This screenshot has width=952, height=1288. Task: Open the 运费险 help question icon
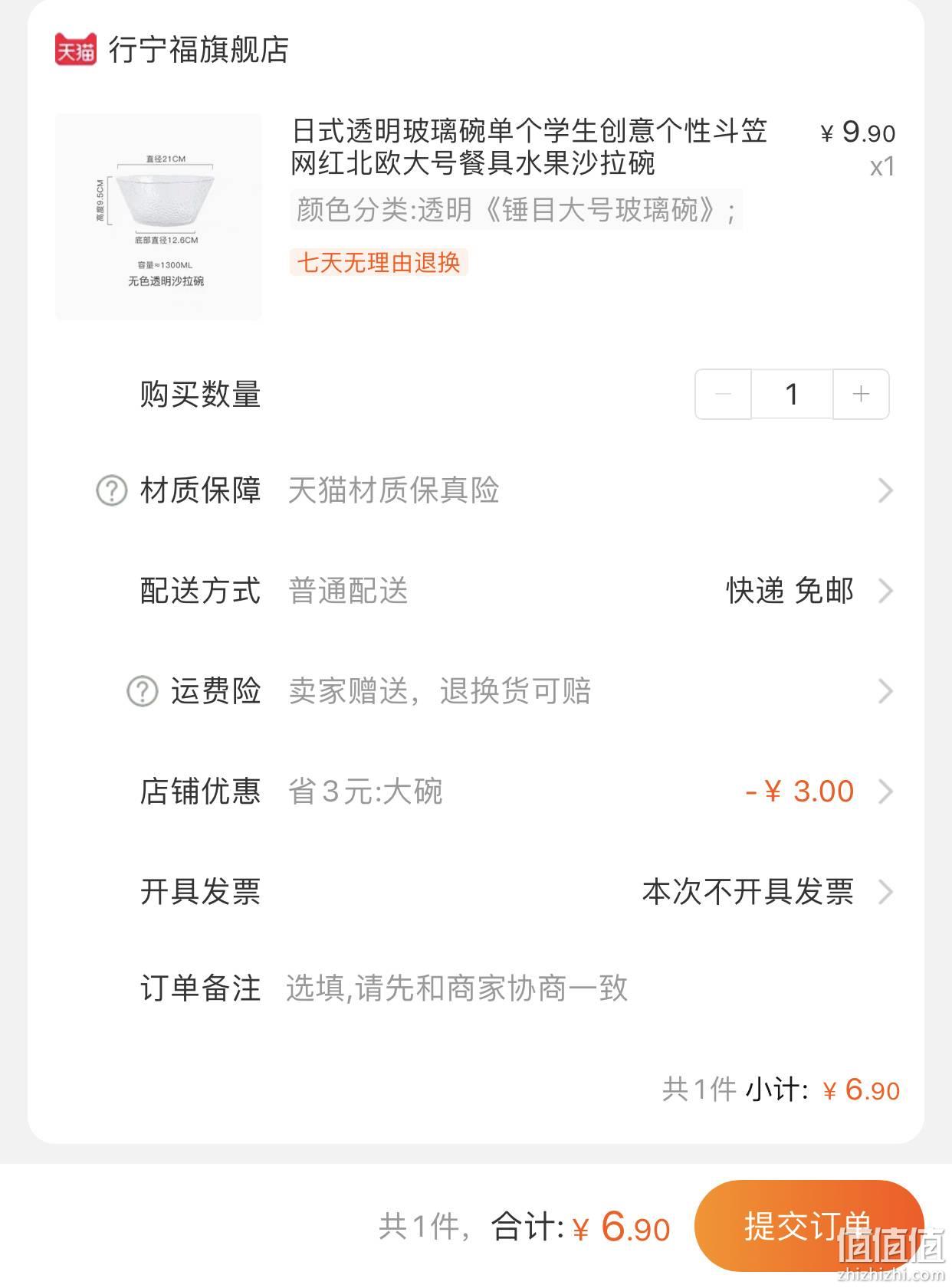(x=142, y=691)
